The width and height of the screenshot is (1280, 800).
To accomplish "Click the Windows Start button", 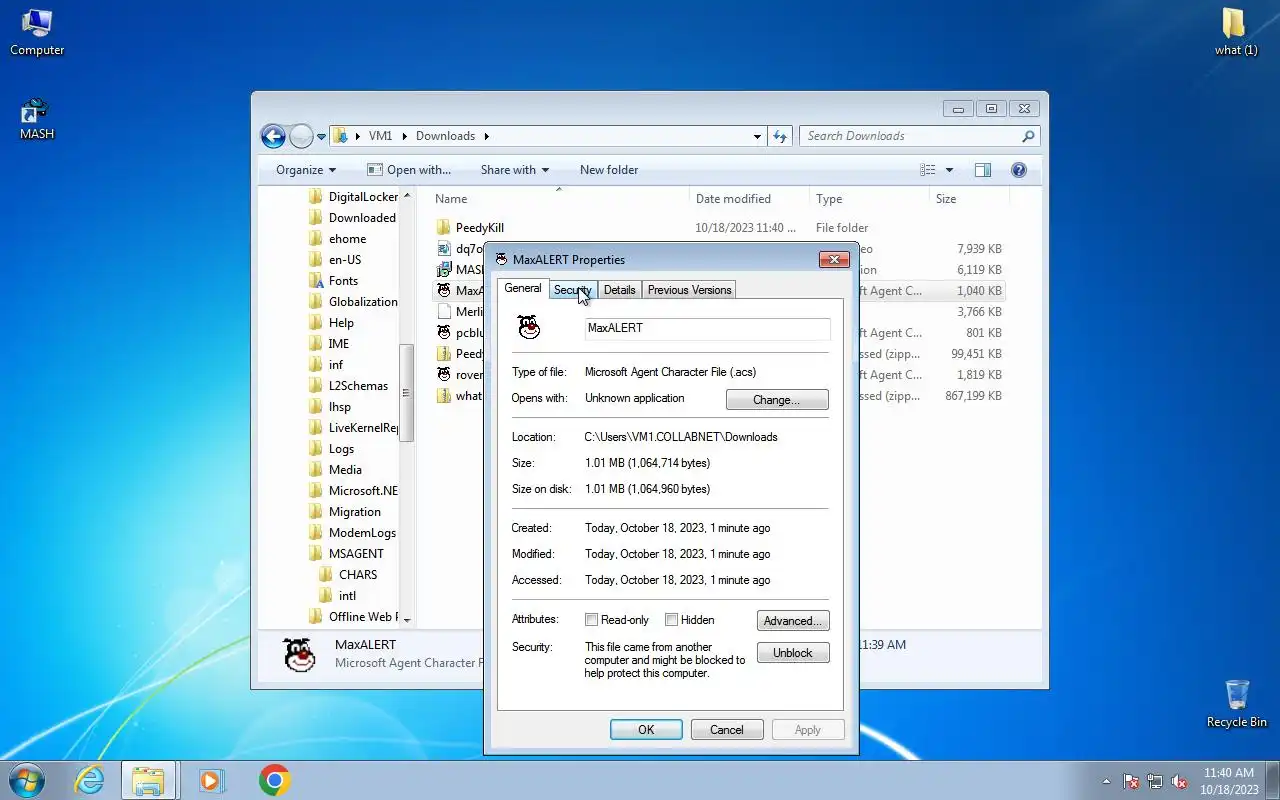I will click(27, 780).
